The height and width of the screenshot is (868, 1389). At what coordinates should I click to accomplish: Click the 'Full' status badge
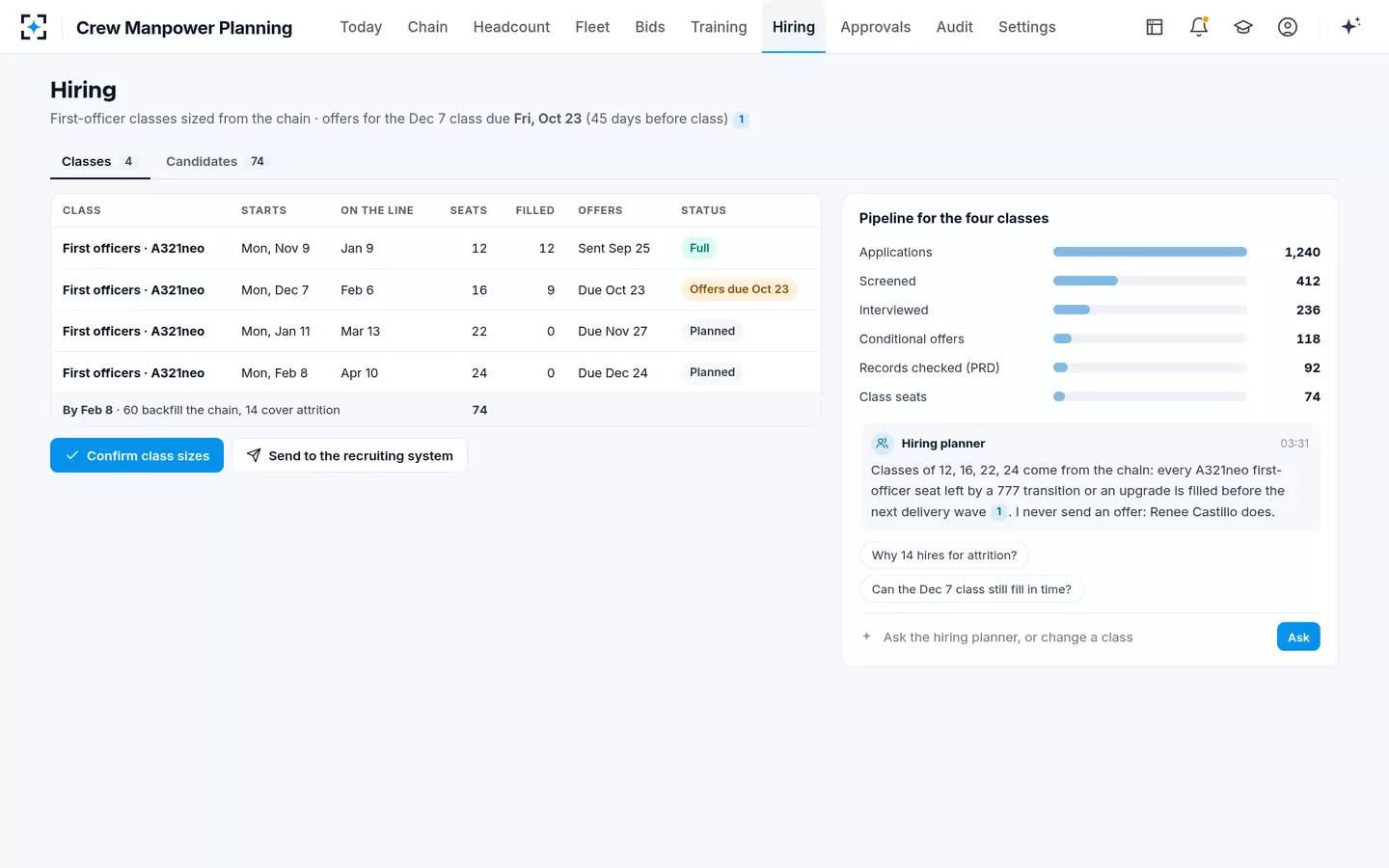[699, 248]
